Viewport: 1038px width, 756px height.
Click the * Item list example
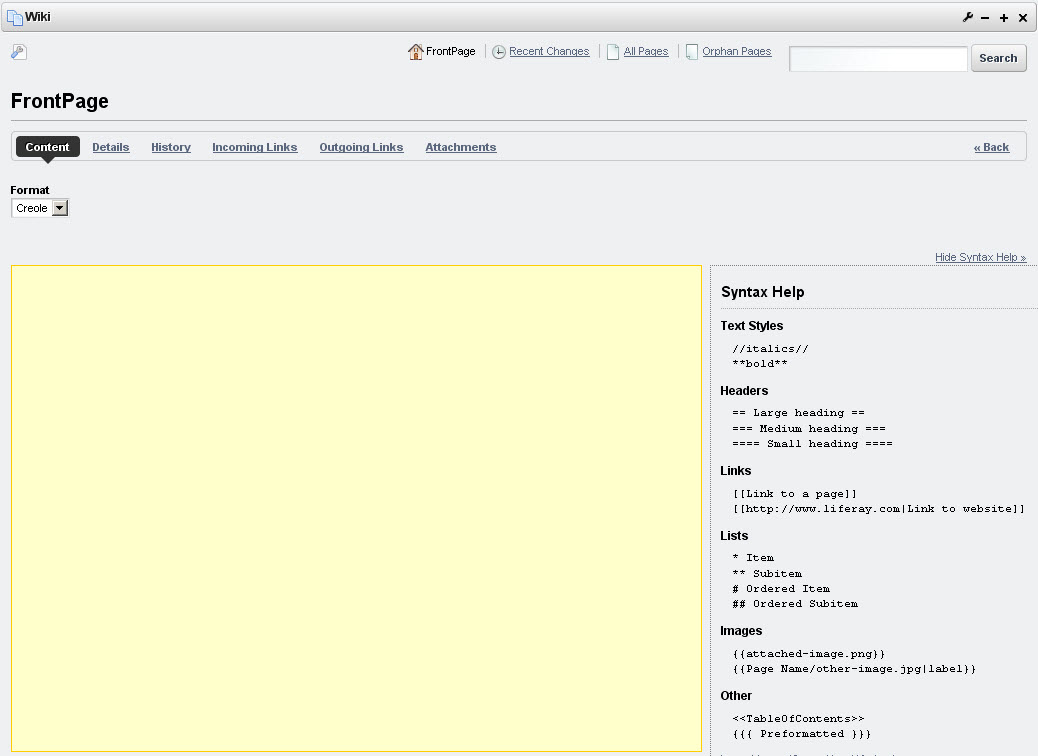pyautogui.click(x=753, y=557)
